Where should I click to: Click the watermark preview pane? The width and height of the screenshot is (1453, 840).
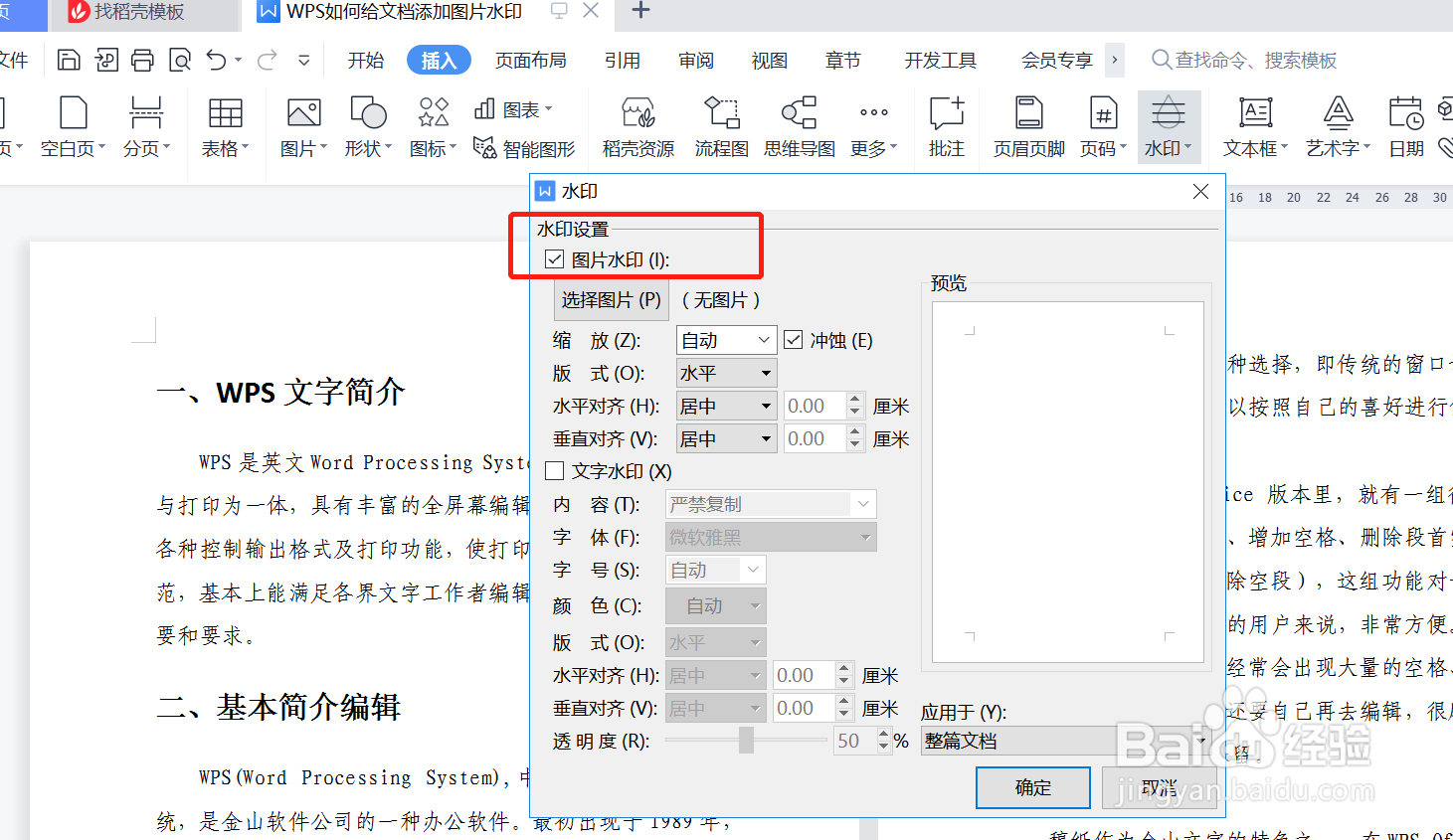(1068, 482)
